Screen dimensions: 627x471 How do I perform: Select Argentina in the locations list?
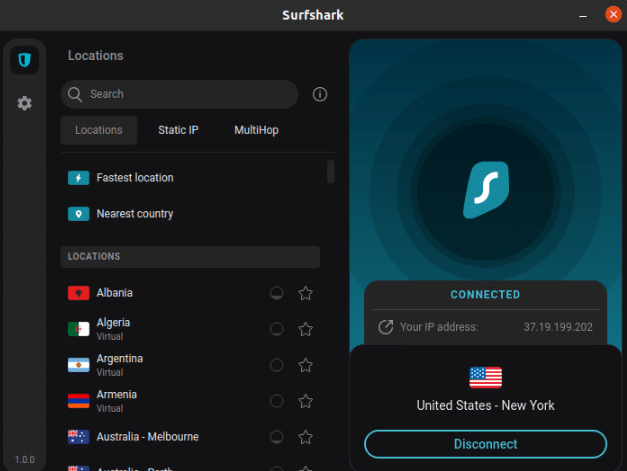(190, 365)
